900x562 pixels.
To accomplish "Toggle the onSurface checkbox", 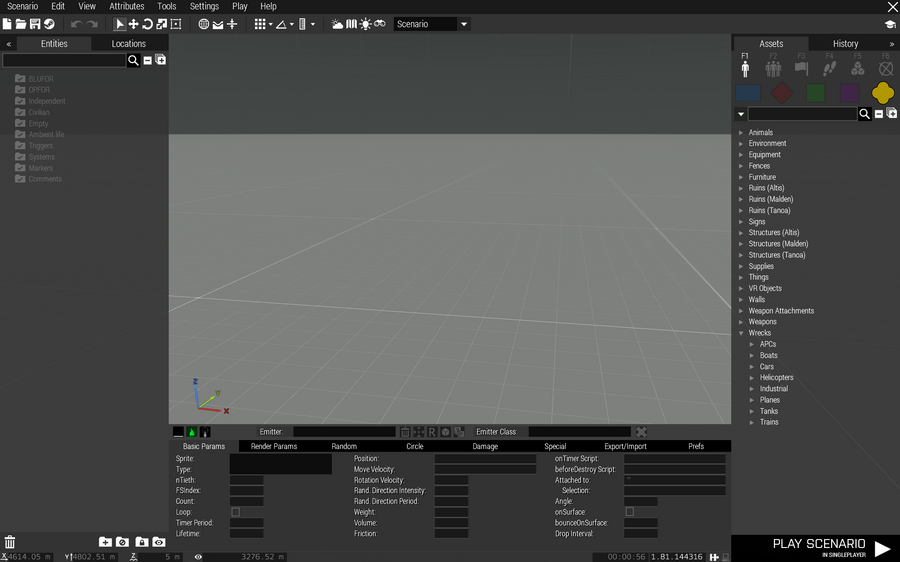I will [630, 511].
